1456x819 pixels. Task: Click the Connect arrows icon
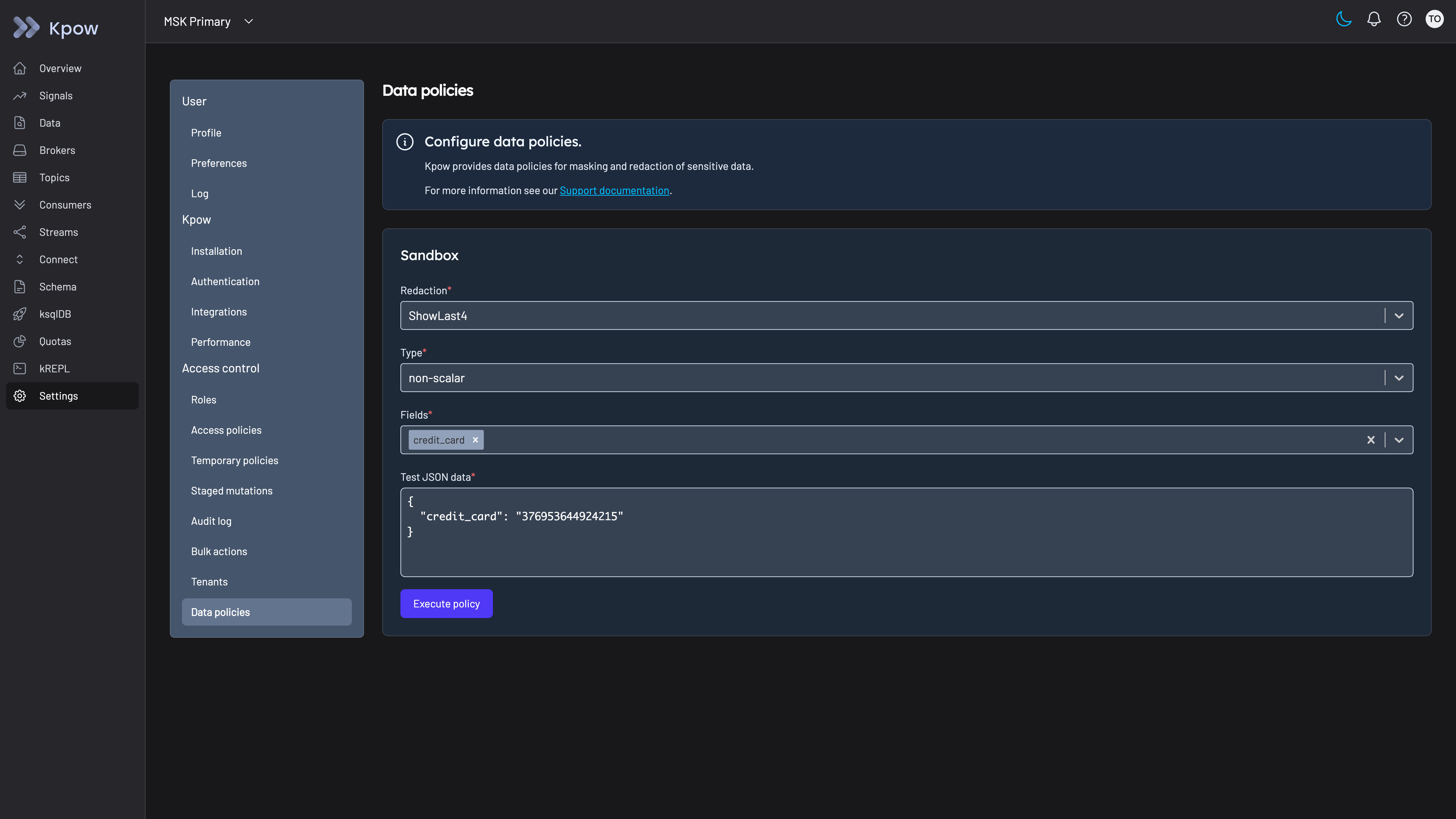20,259
